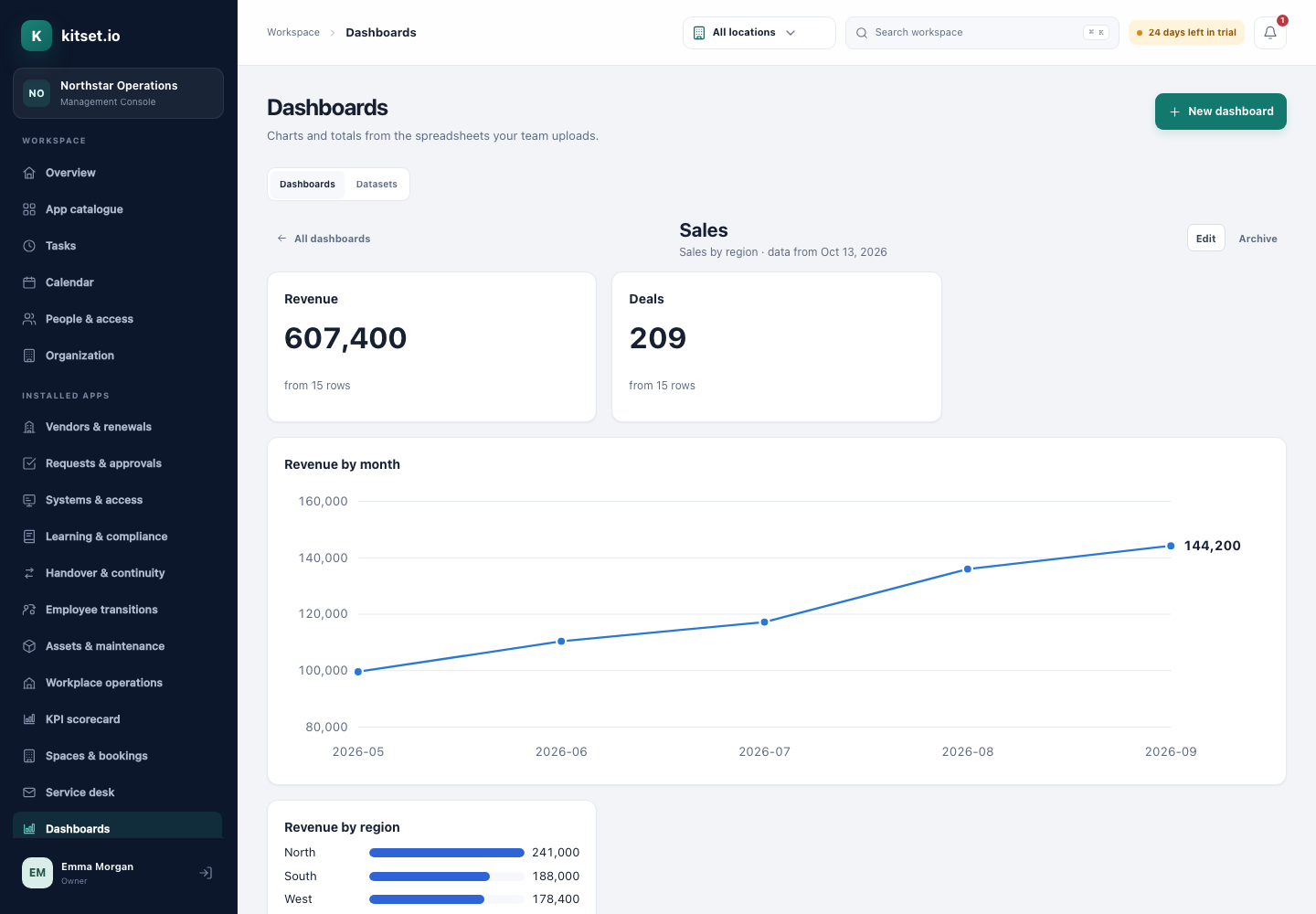Screen dimensions: 1316x914
Task: Go back to All dashboards
Action: click(x=324, y=239)
